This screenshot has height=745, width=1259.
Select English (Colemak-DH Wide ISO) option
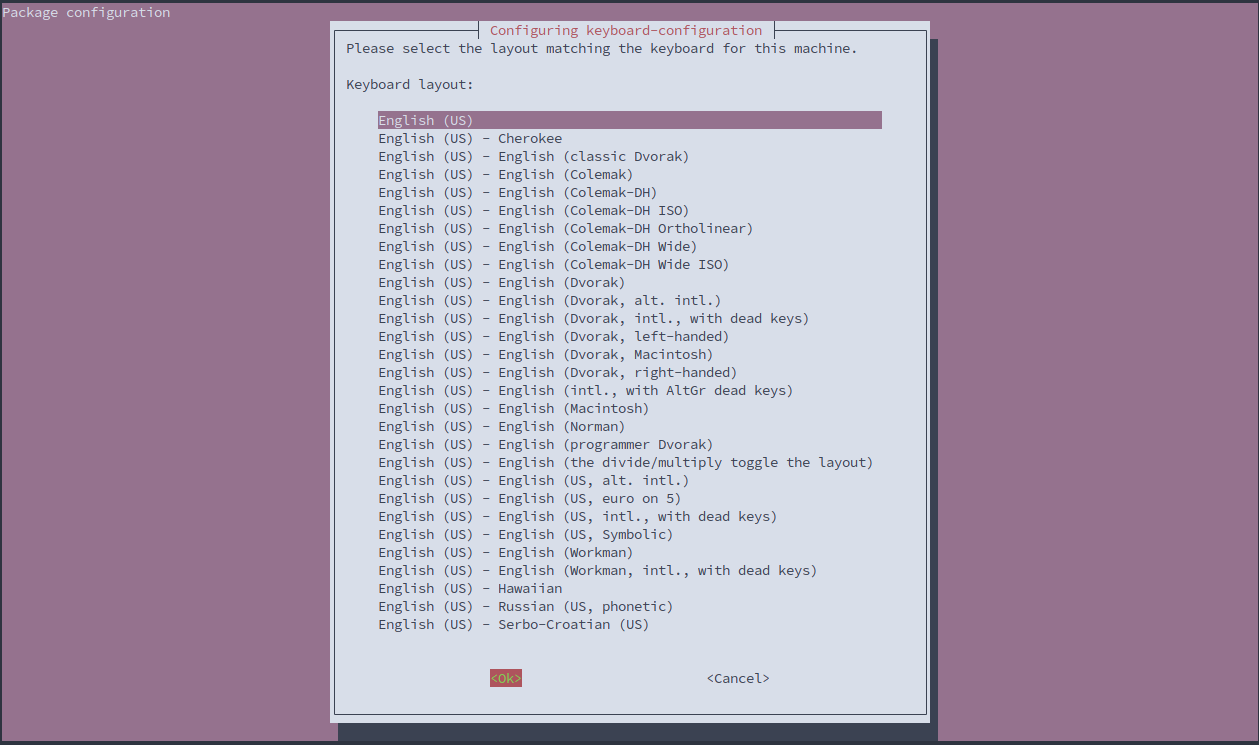tap(553, 264)
